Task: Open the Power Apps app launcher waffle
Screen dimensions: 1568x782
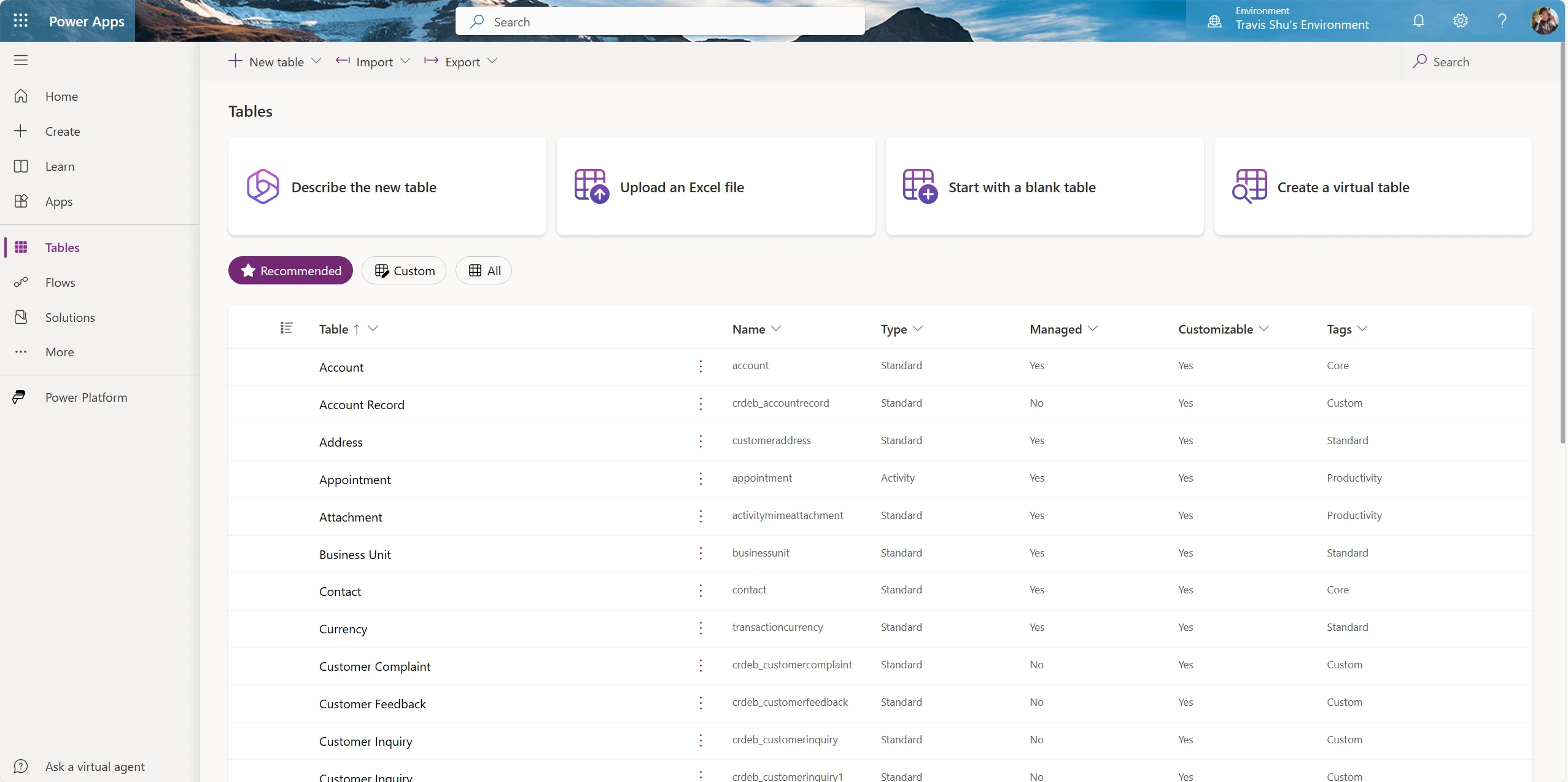Action: coord(20,20)
